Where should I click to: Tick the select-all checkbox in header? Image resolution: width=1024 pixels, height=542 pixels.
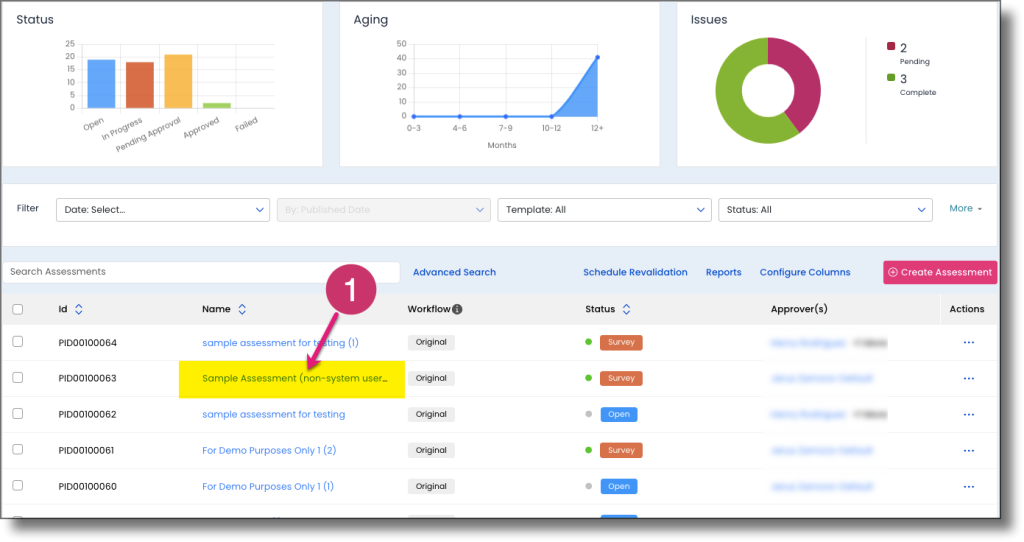pyautogui.click(x=18, y=310)
